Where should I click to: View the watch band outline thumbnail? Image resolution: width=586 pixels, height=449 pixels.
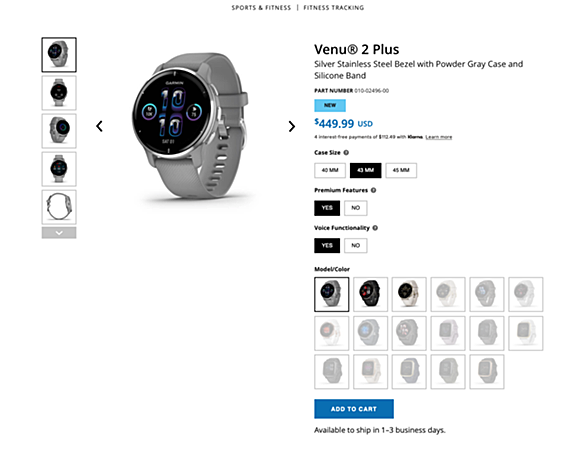(x=59, y=207)
